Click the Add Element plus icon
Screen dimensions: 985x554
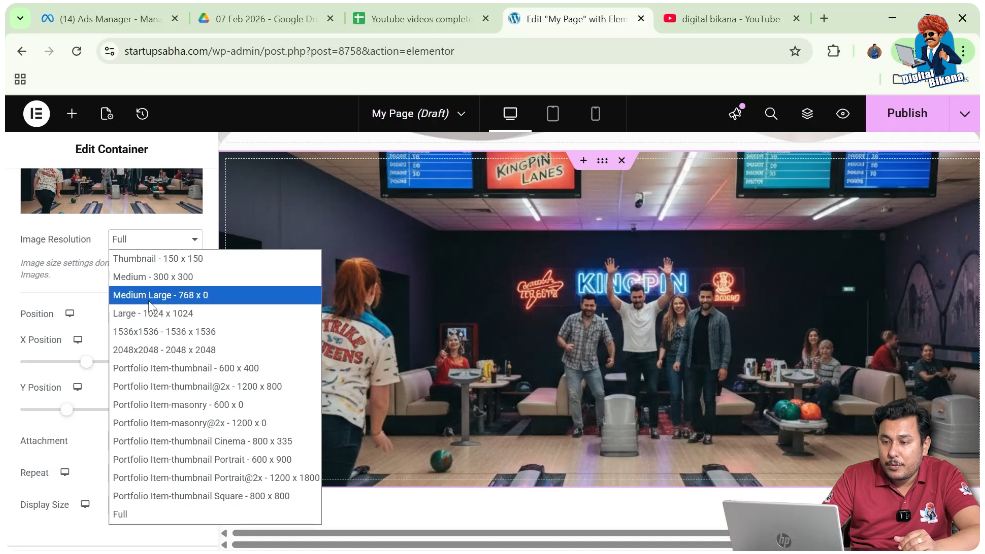pos(72,113)
